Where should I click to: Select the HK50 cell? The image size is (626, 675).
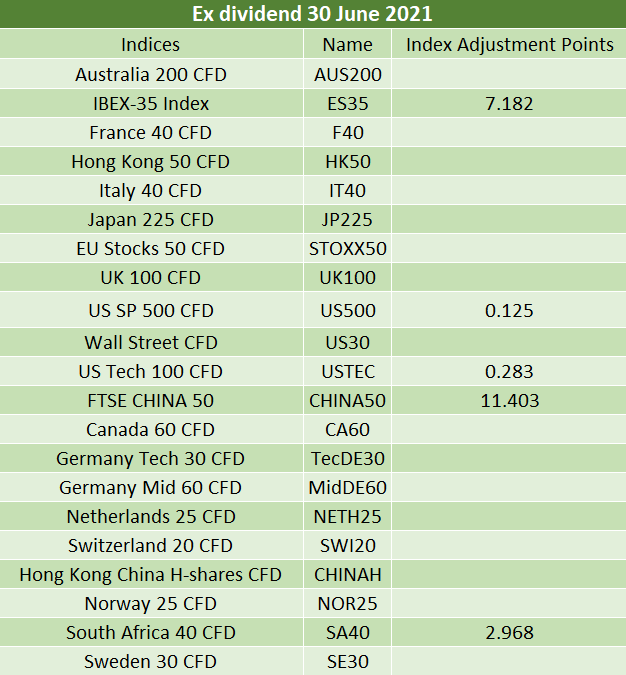347,162
